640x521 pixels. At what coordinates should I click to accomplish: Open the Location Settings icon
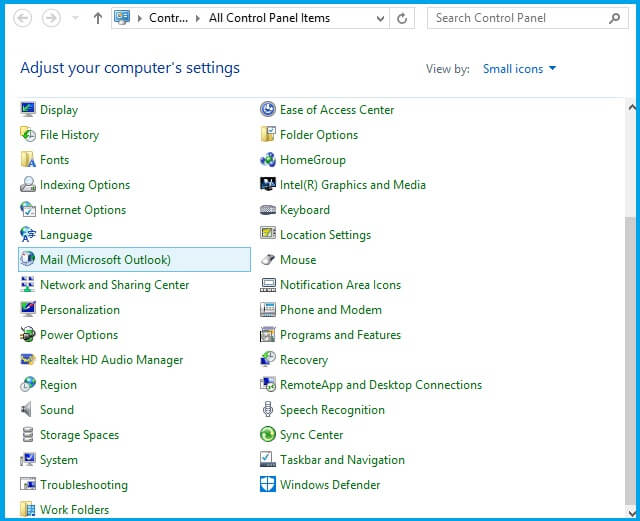[268, 234]
